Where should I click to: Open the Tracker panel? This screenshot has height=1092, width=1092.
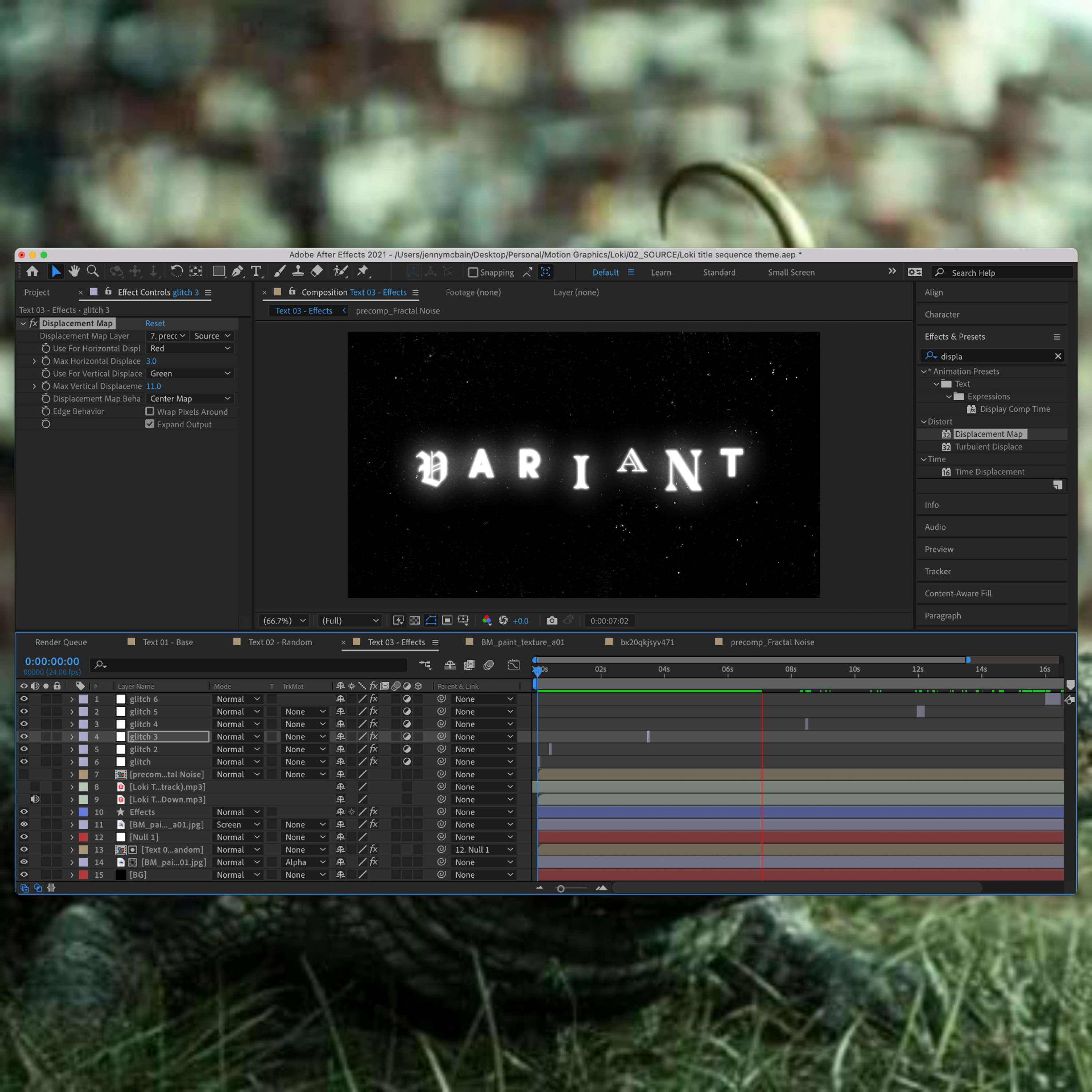tap(938, 571)
